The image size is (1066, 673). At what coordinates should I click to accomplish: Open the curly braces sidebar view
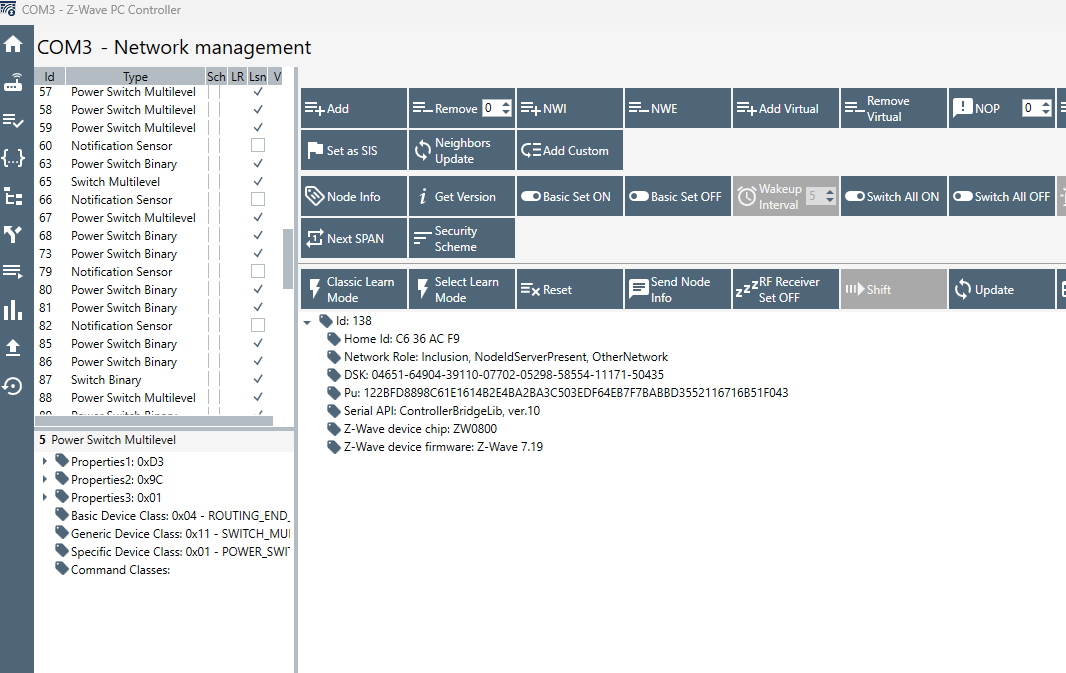(13, 158)
